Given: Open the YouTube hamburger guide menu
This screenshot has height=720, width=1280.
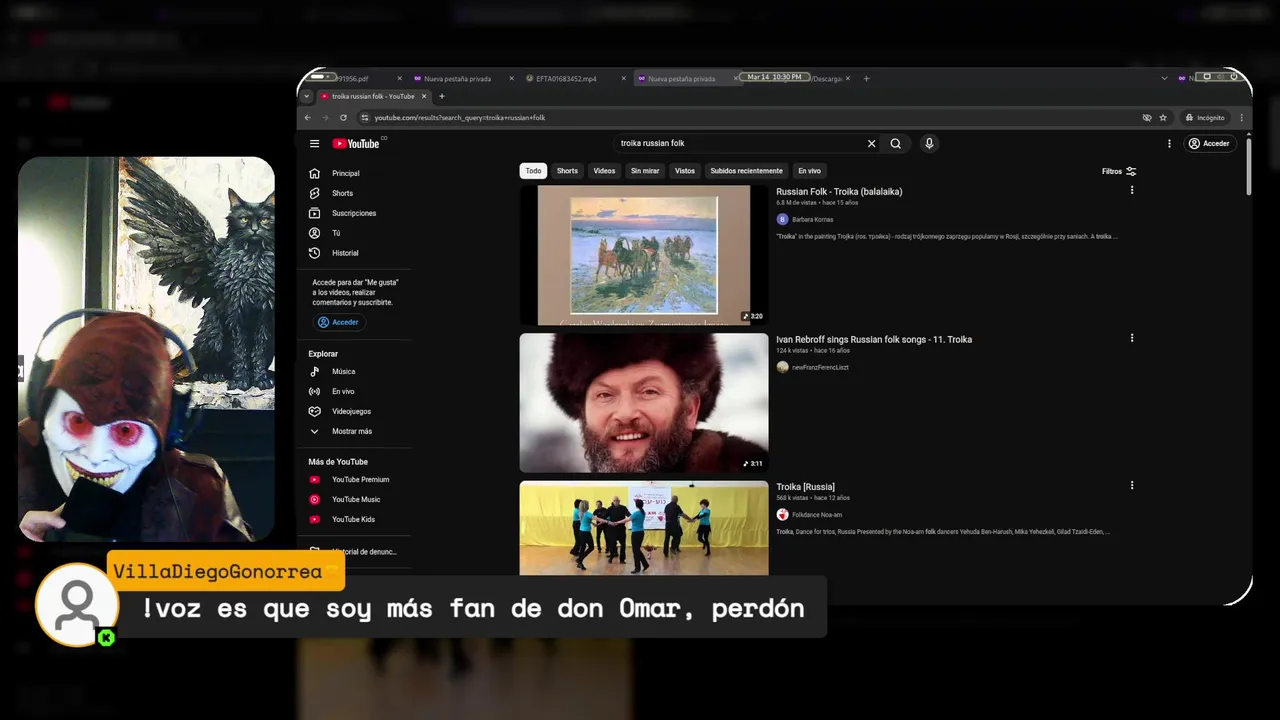Looking at the screenshot, I should click(x=314, y=143).
